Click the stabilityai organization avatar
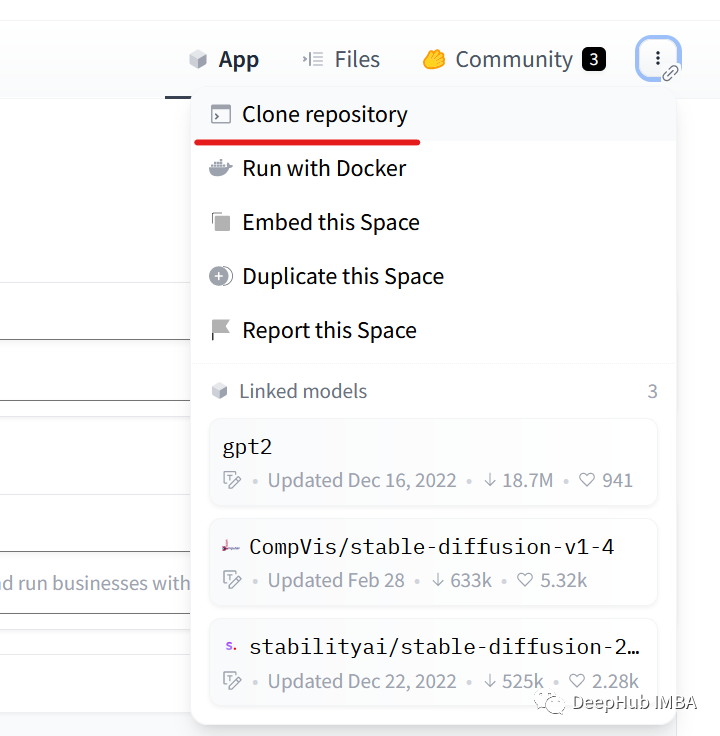This screenshot has width=720, height=736. [230, 646]
